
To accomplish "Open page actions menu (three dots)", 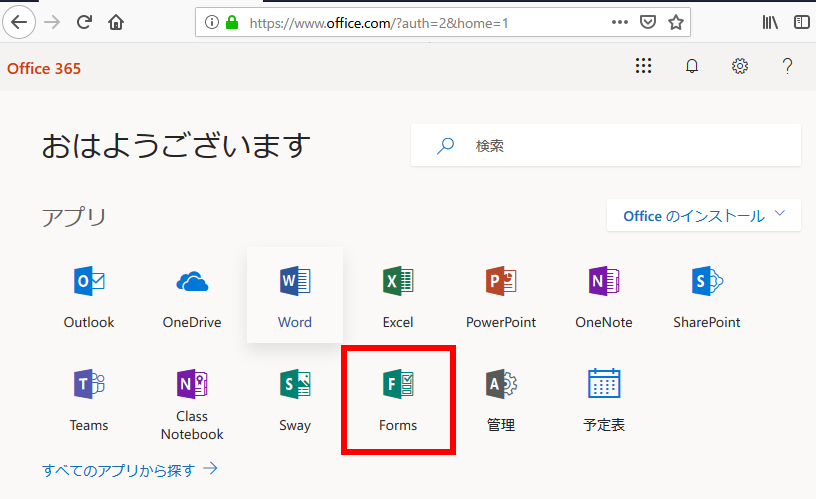I will [x=620, y=22].
